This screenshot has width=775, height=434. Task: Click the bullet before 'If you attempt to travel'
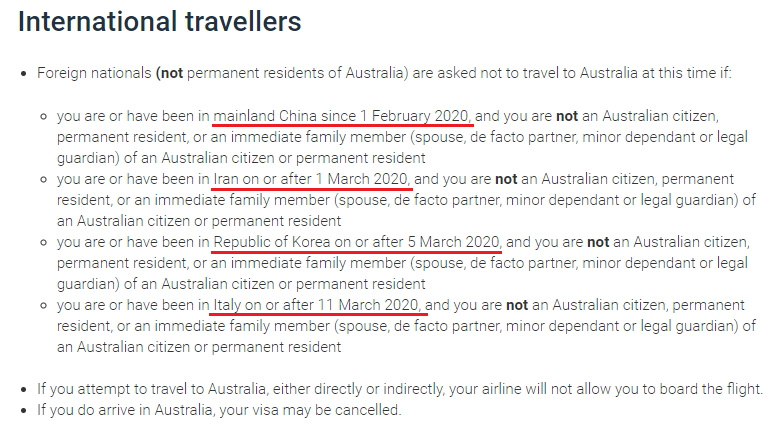pos(24,390)
